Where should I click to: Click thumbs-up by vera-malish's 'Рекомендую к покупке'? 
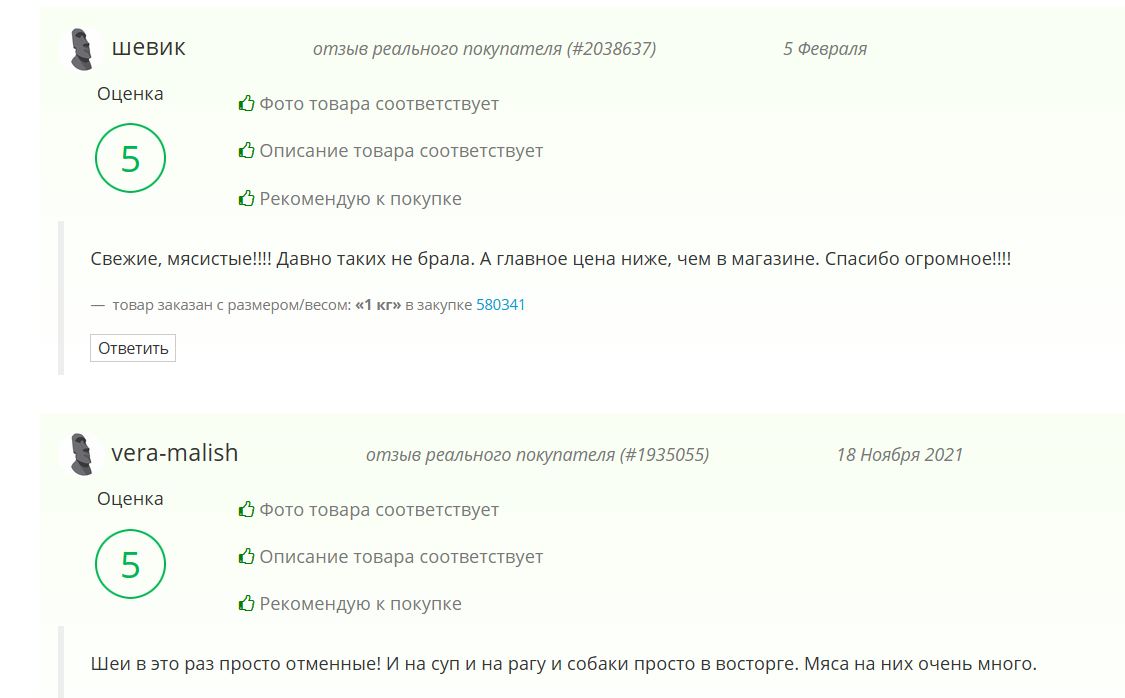point(246,603)
